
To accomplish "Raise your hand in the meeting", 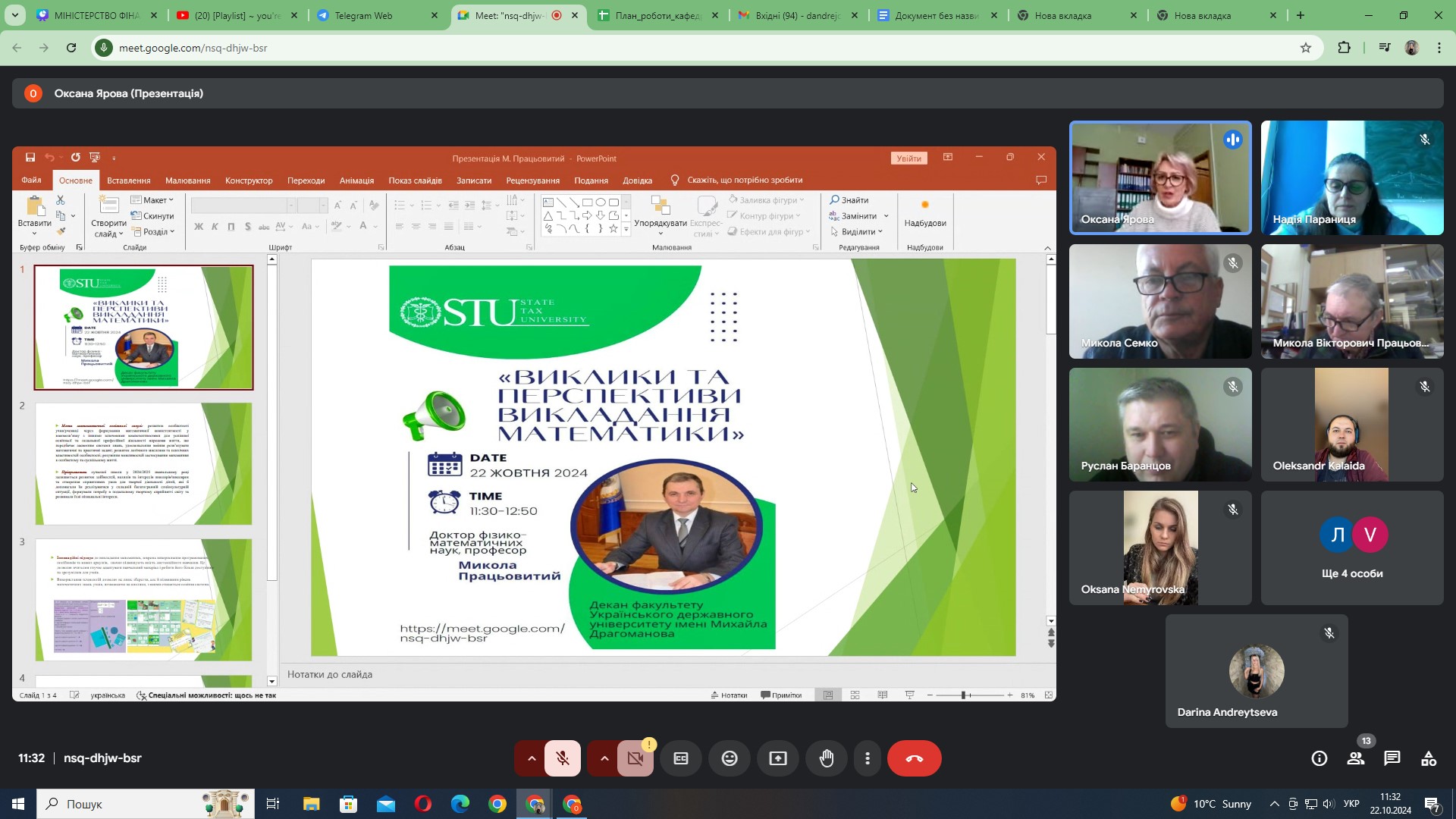I will [x=827, y=758].
